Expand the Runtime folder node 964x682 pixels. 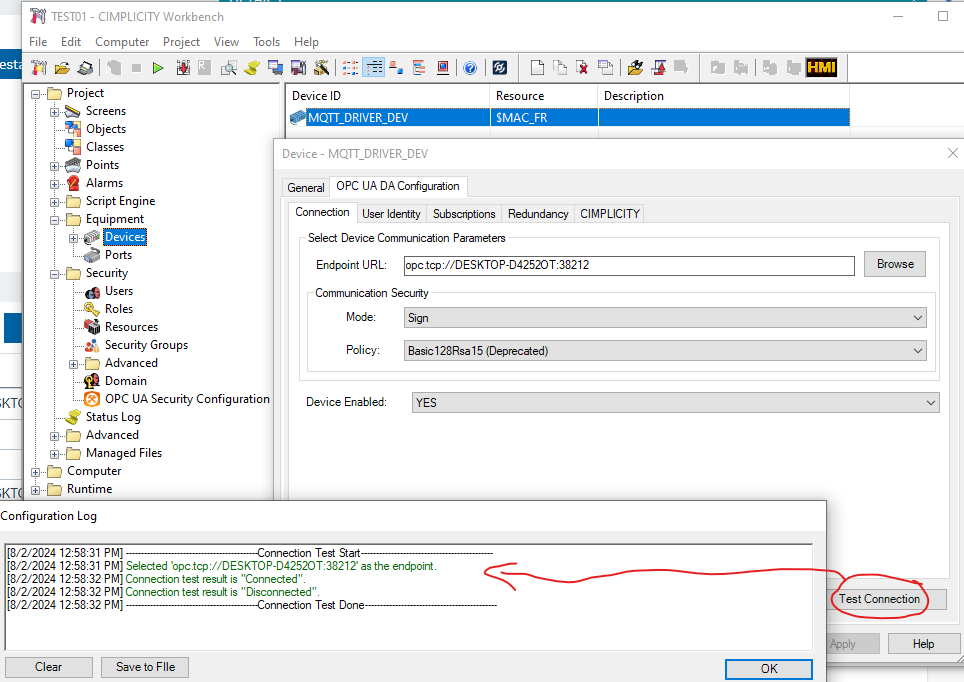(x=36, y=490)
